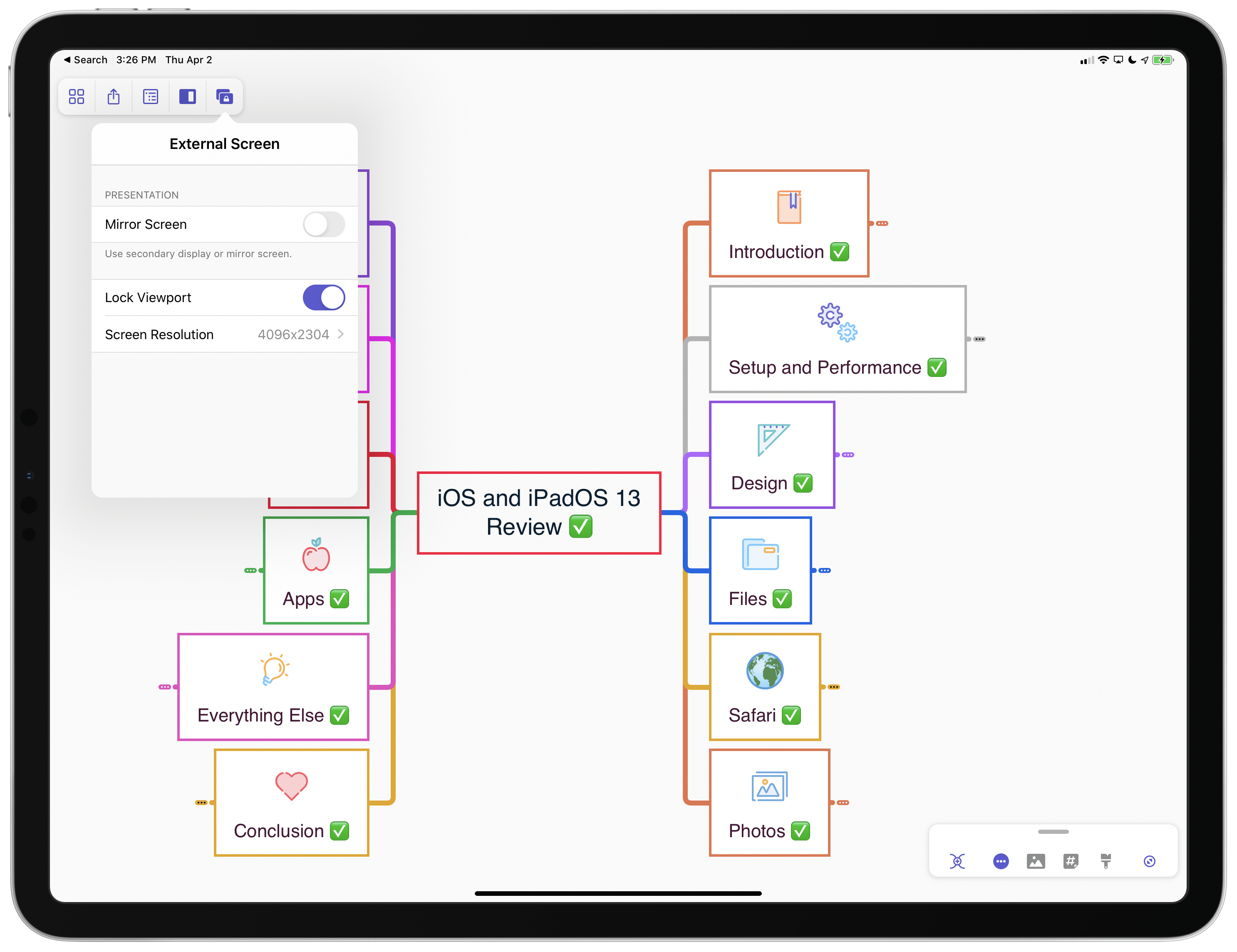Click the globe icon in Safari node
This screenshot has height=952, width=1237.
coord(765,671)
